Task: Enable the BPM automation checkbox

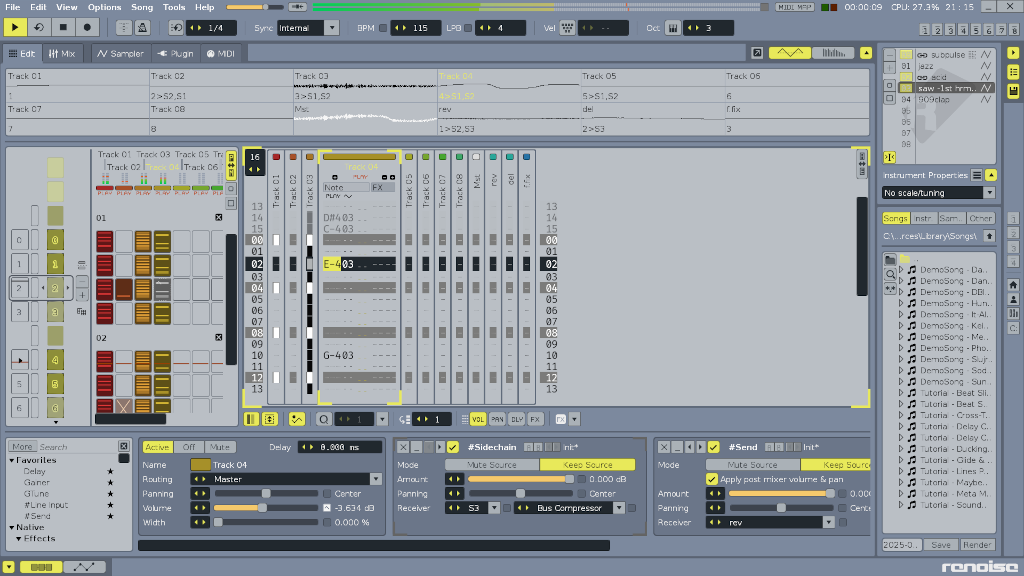Action: [383, 28]
